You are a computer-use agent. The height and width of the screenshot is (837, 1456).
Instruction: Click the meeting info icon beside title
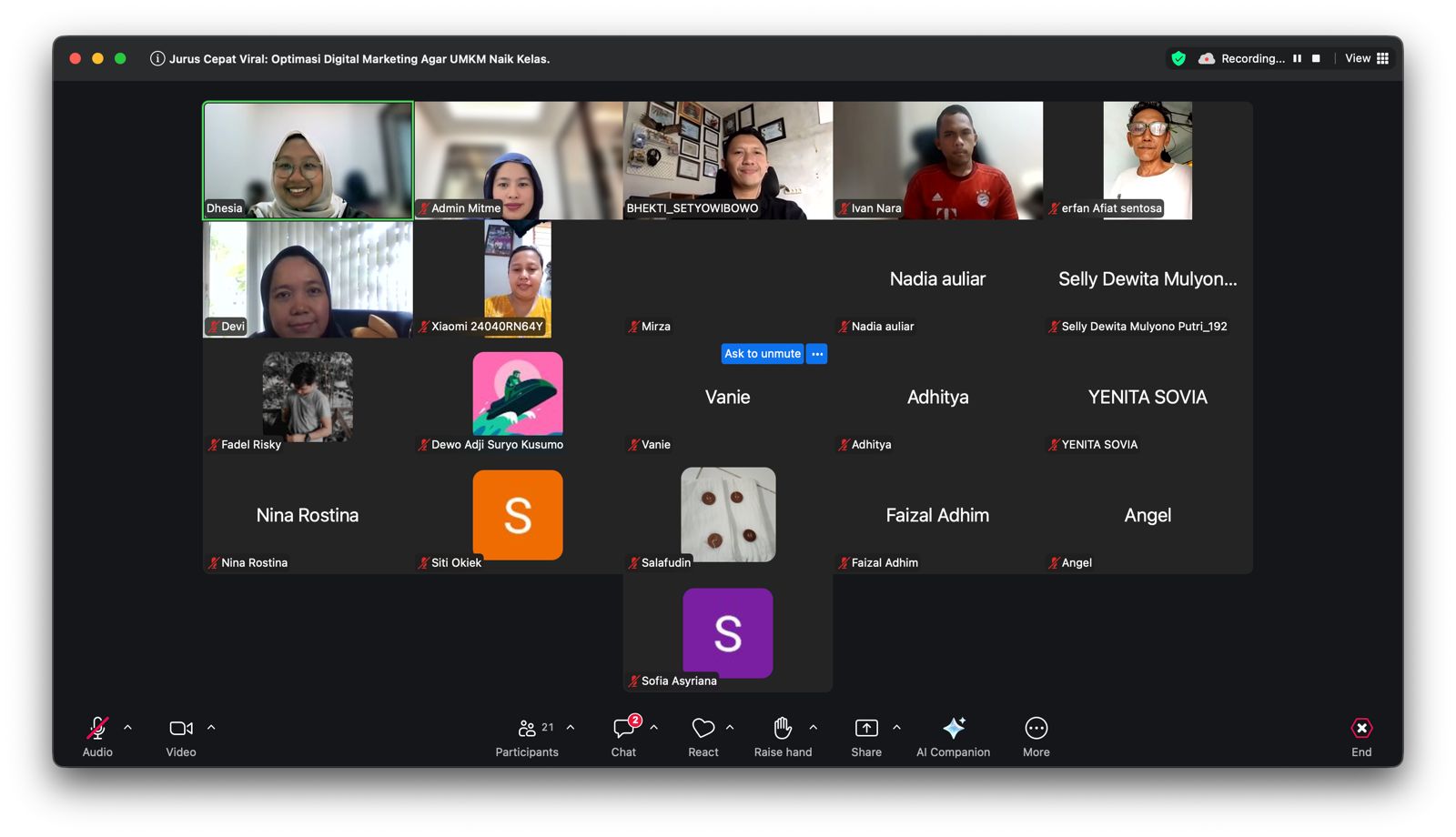point(157,59)
